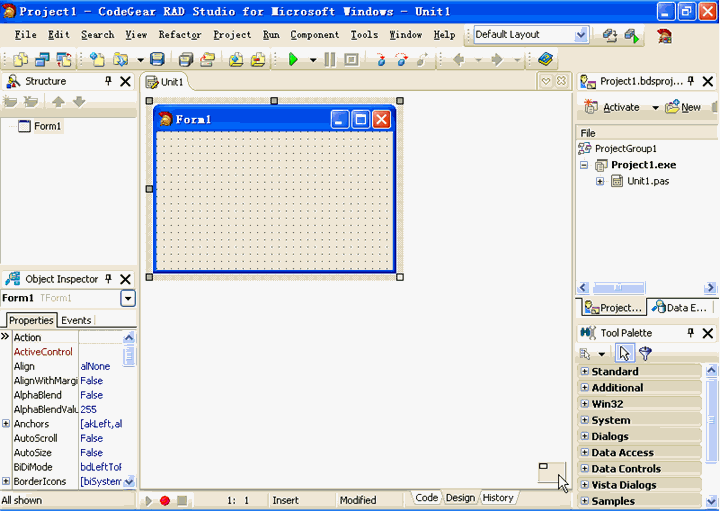
Task: Click the Pause program toolbar icon
Action: [330, 59]
